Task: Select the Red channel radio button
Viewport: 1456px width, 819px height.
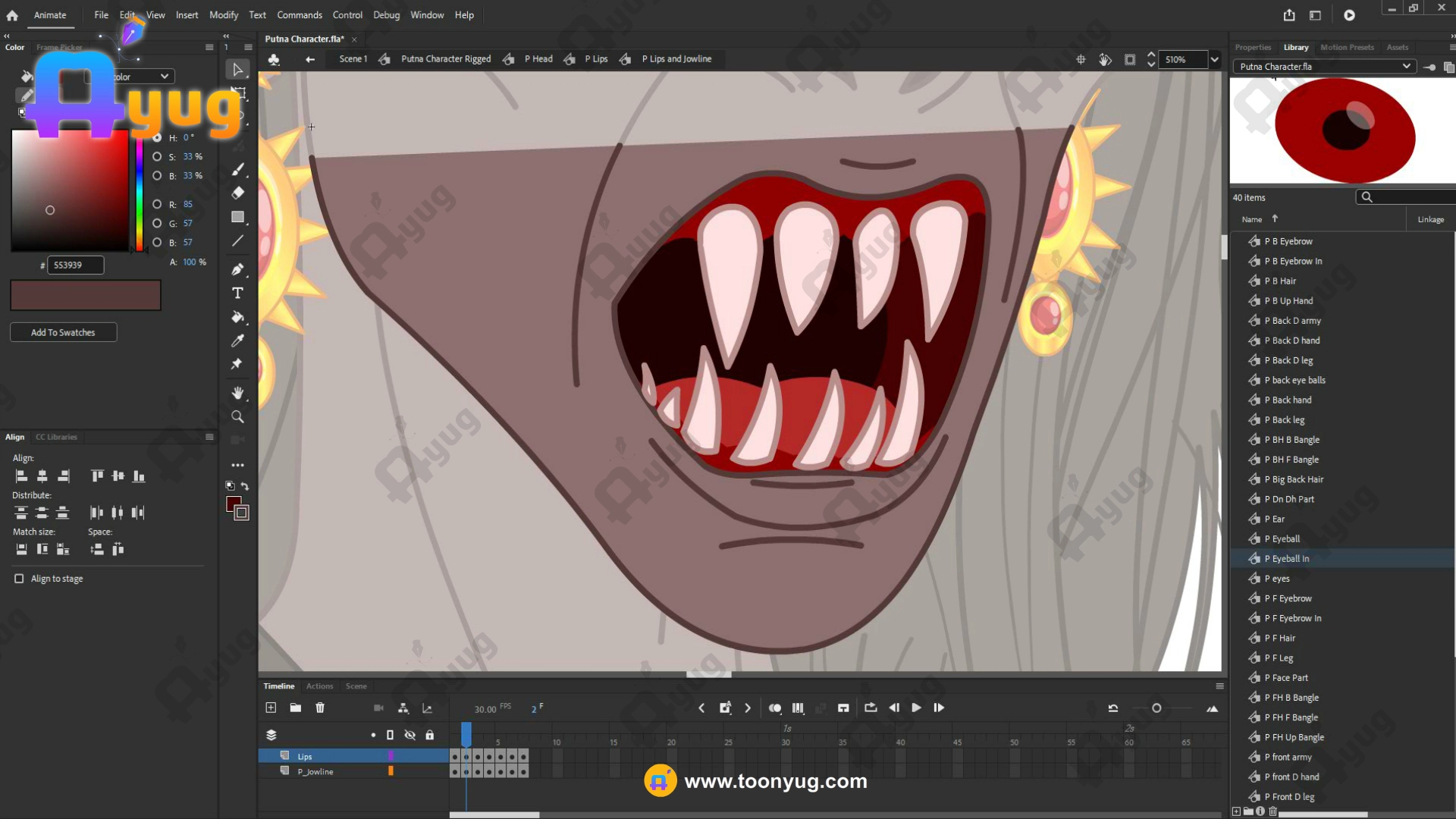Action: 157,204
